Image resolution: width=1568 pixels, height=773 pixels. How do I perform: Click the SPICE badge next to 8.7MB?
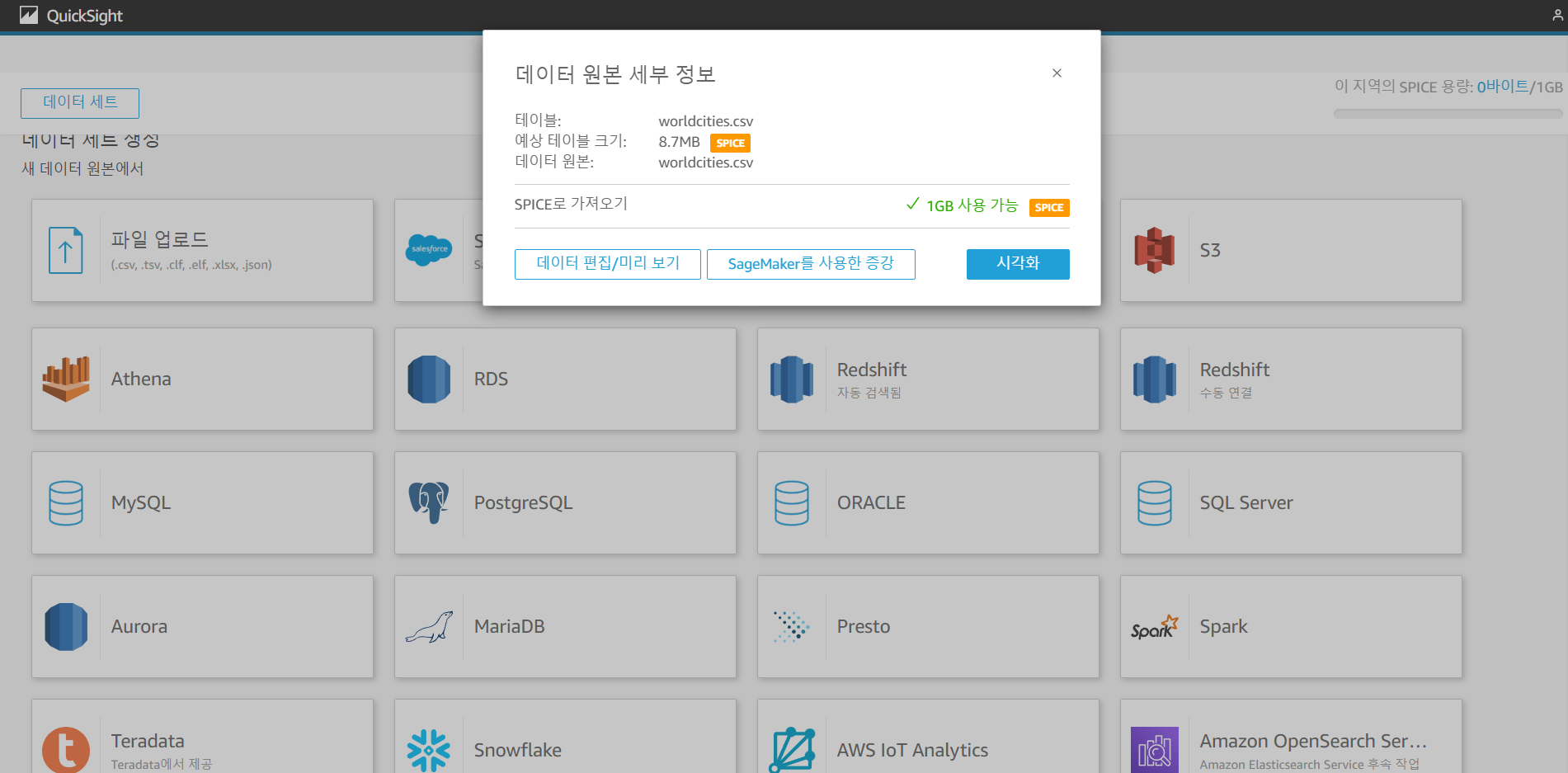(x=730, y=143)
